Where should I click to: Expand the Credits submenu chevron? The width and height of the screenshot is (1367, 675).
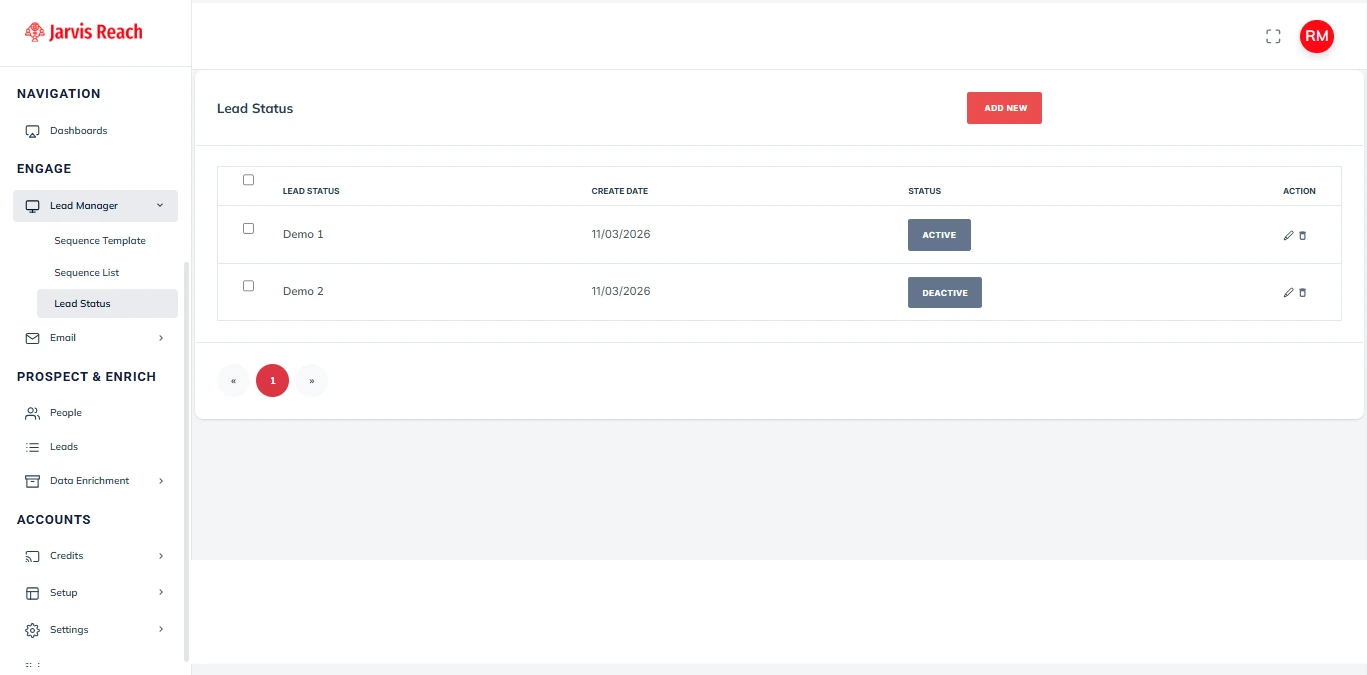(x=161, y=556)
